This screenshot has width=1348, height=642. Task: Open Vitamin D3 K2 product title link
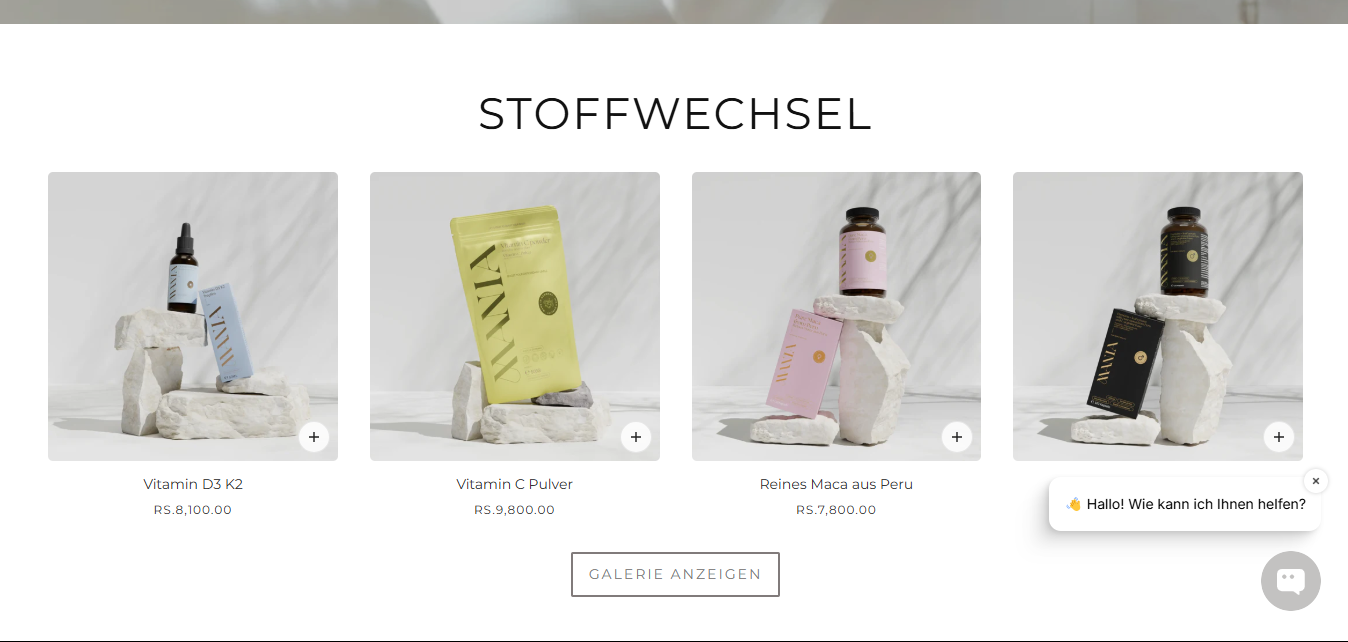coord(193,484)
